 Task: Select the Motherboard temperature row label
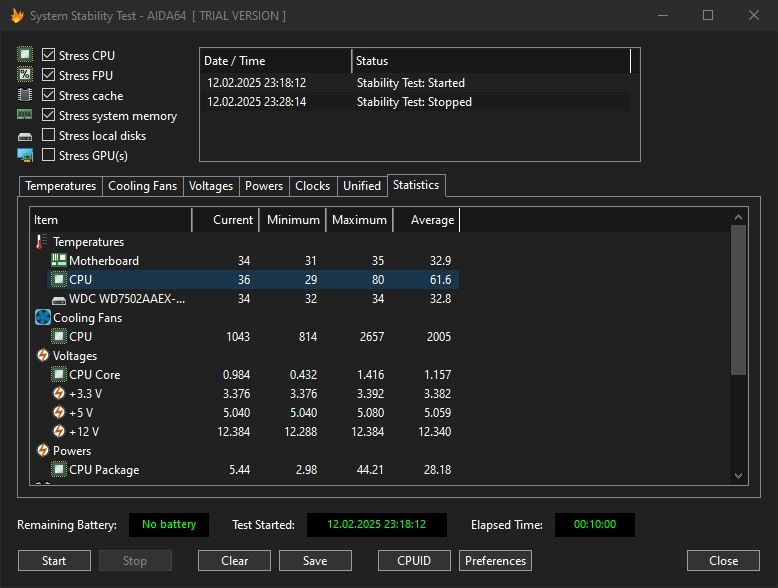[x=104, y=261]
